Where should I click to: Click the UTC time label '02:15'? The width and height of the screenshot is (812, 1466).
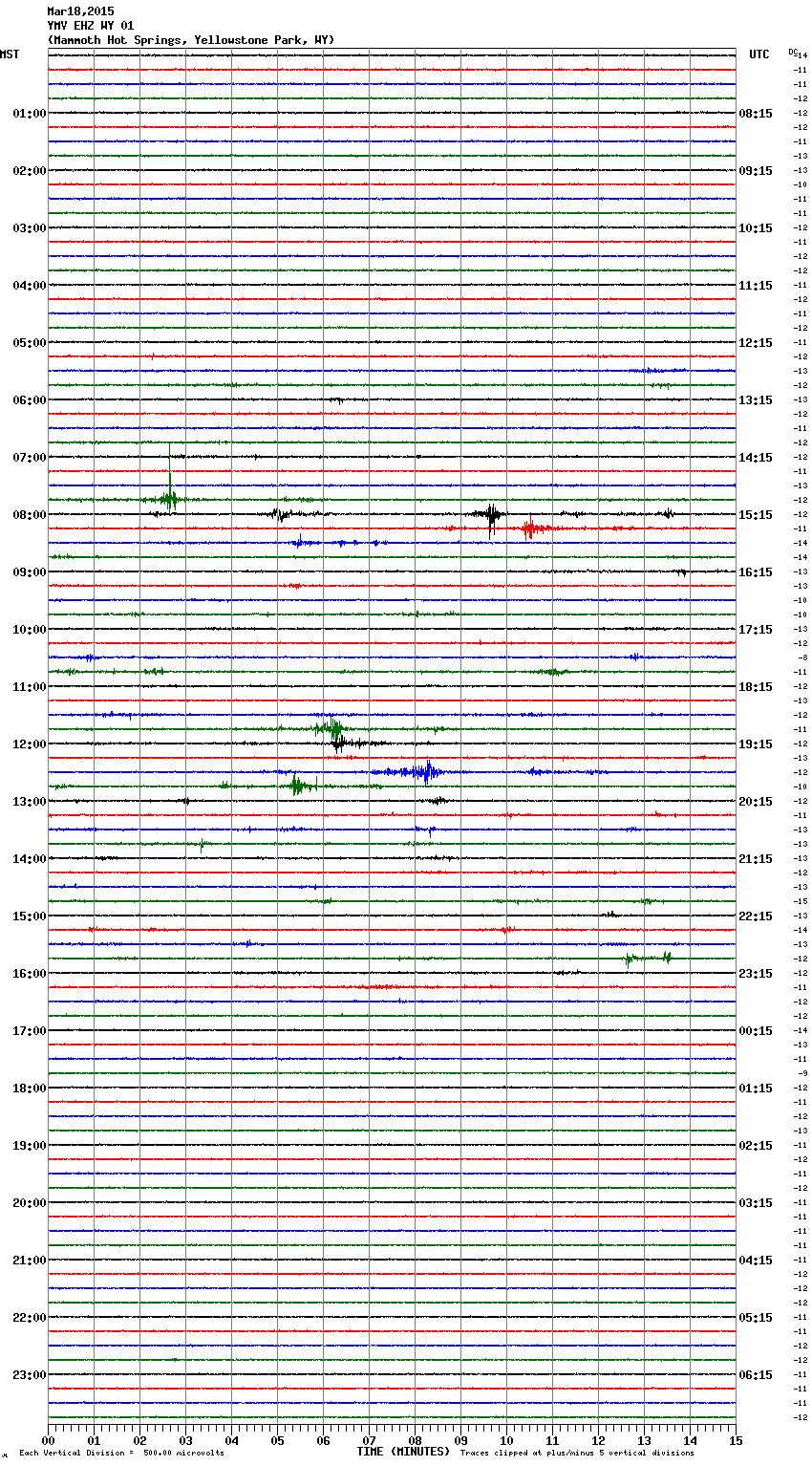756,1146
